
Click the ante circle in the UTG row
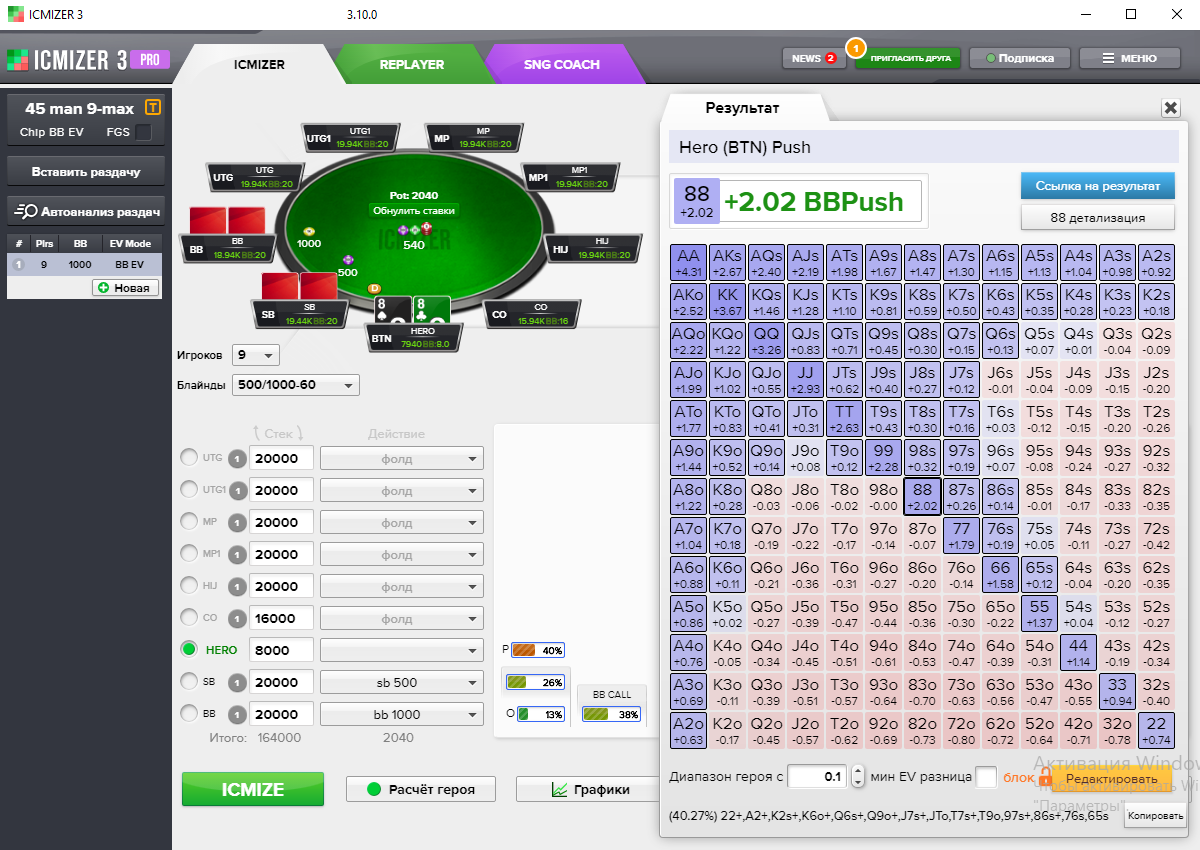coord(237,458)
